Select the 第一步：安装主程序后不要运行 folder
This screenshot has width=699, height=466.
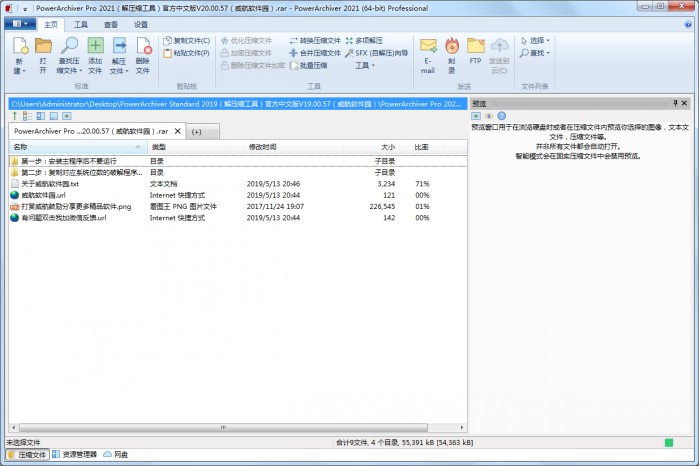(238, 161)
